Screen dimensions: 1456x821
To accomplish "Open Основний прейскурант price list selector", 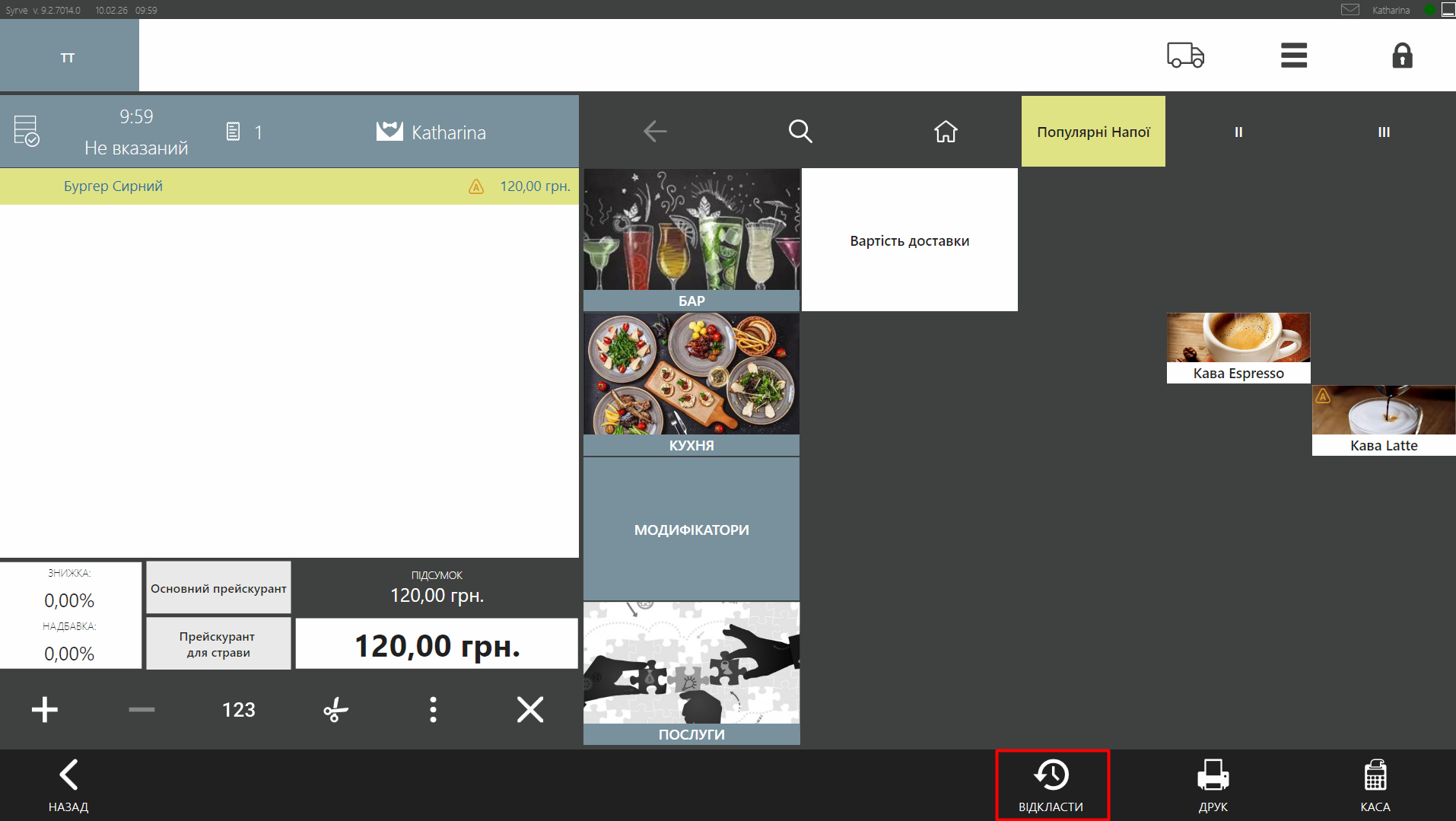I will click(218, 588).
